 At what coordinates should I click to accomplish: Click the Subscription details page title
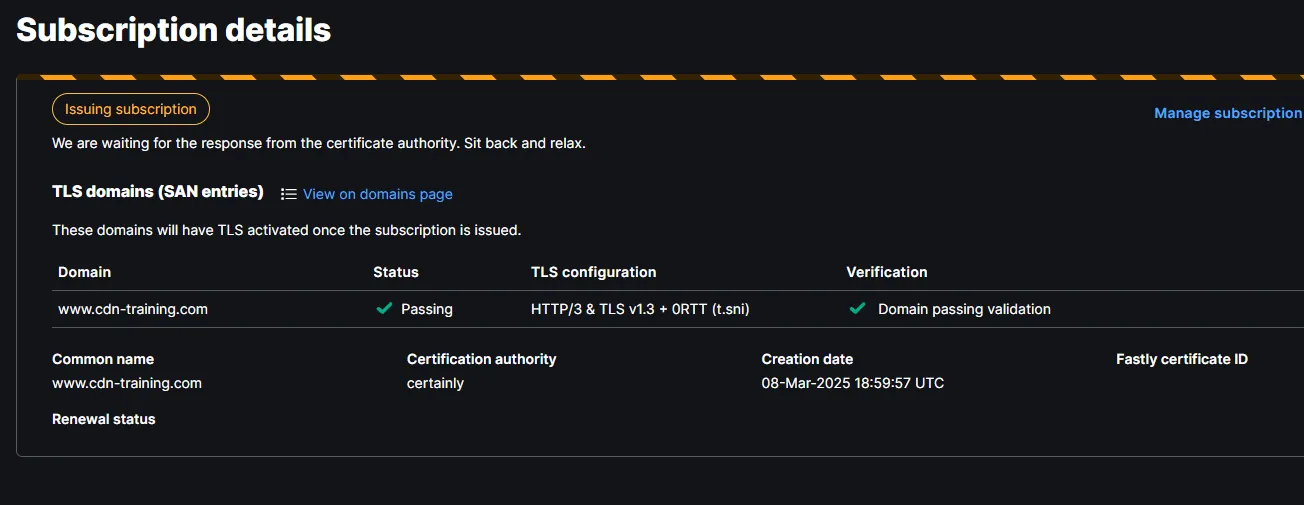pyautogui.click(x=174, y=30)
